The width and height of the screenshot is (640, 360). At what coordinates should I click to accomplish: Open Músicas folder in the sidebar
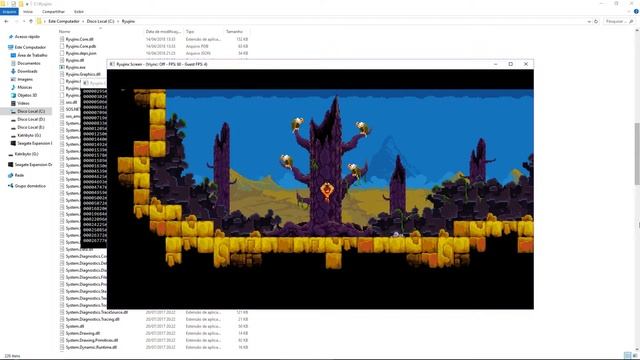(25, 87)
